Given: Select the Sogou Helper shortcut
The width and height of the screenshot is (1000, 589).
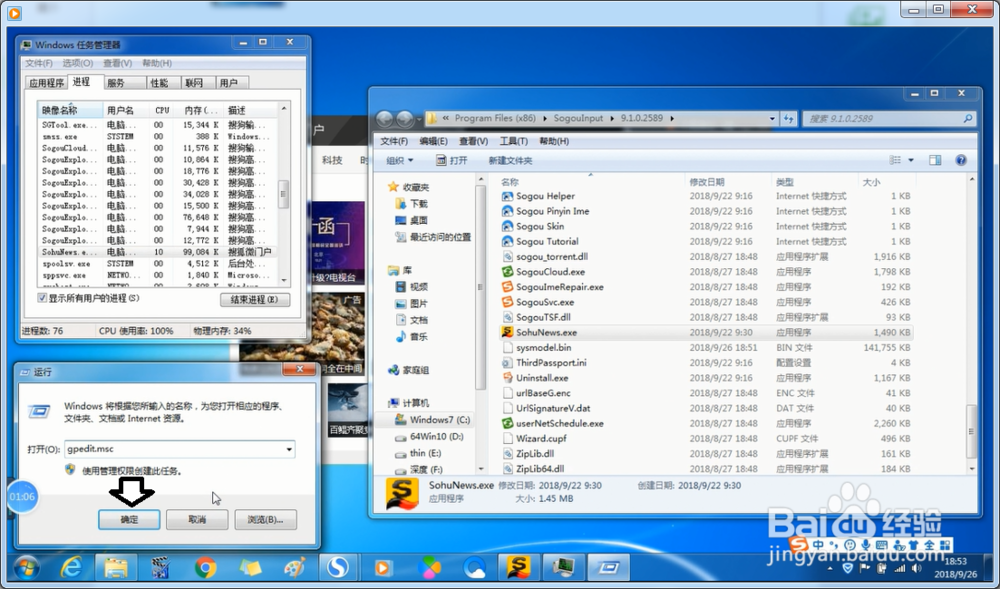Looking at the screenshot, I should (705, 196).
